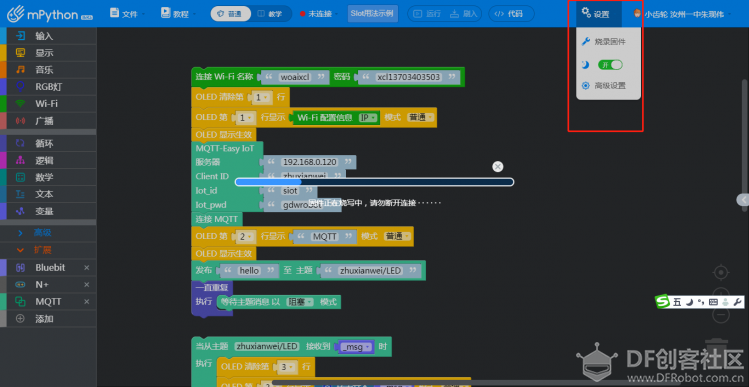Open the MQTT extension category
Screen dimensions: 749x387
pyautogui.click(x=48, y=301)
